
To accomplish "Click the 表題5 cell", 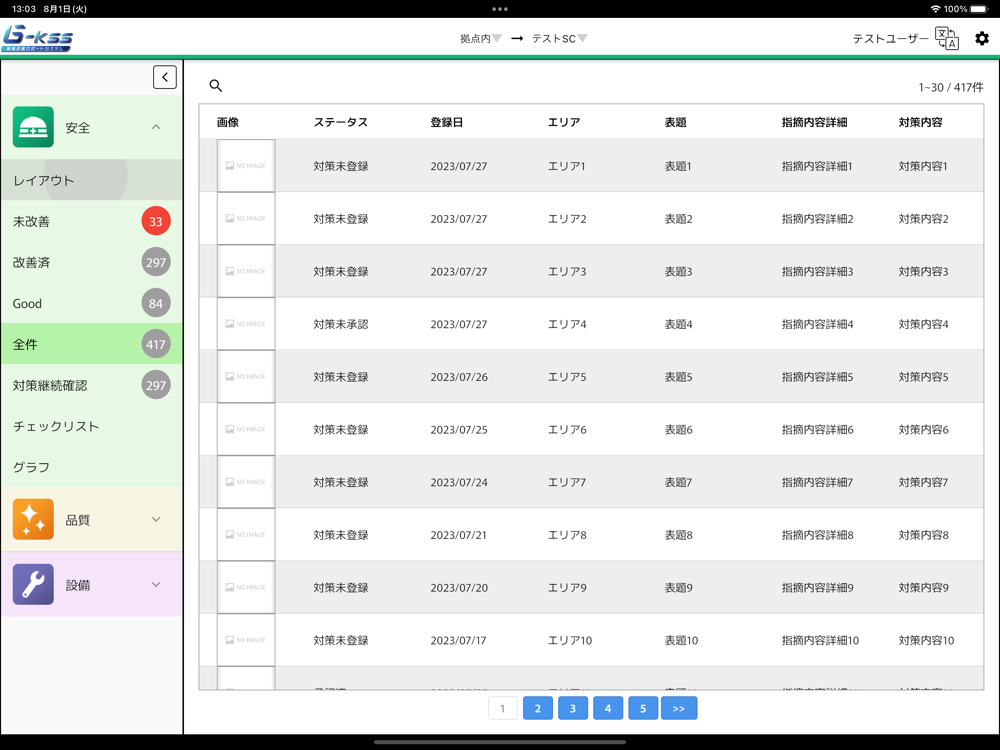I will 679,377.
